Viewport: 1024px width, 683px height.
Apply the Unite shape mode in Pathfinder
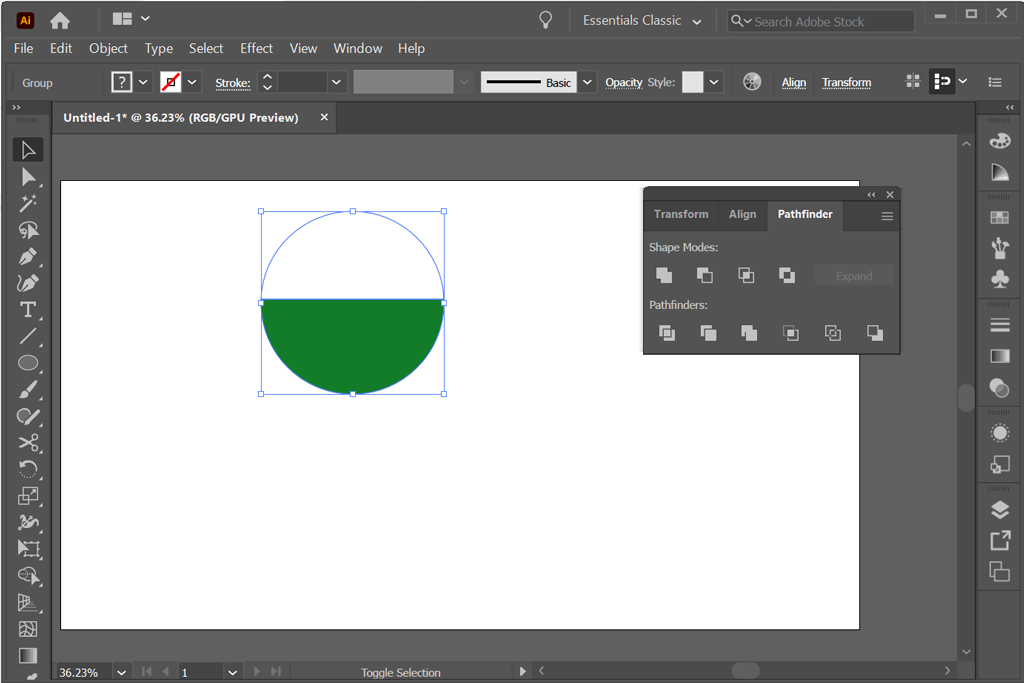coord(663,275)
